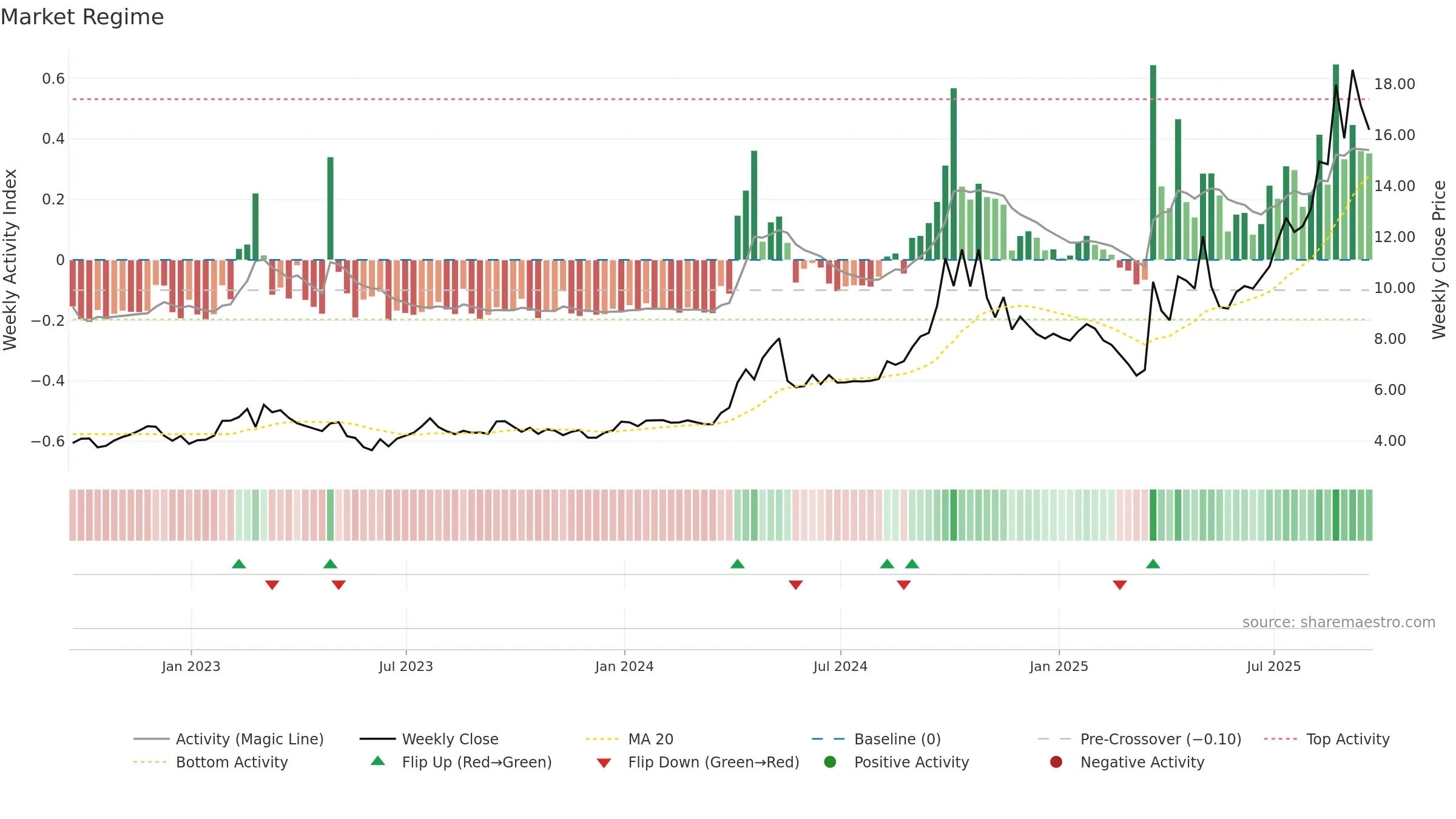Click the Jan 2023 axis label
Viewport: 1456px width, 819px height.
191,666
